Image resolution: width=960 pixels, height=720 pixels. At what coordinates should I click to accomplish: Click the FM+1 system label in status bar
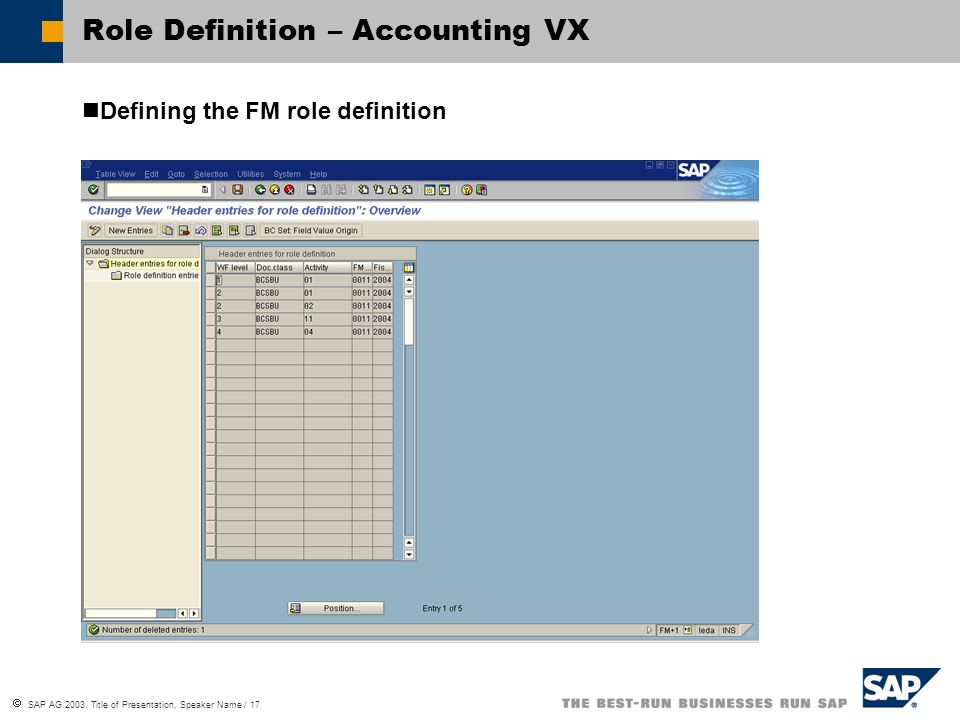(669, 630)
